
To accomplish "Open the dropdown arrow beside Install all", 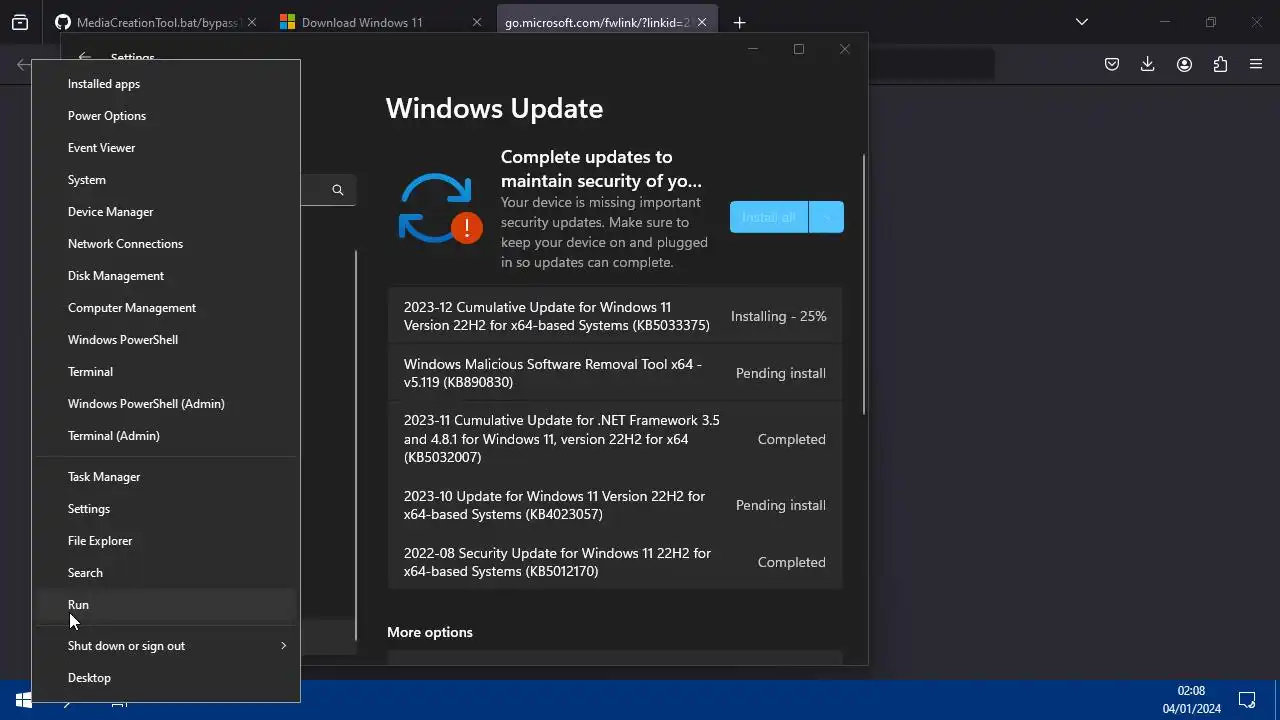I will click(x=826, y=217).
